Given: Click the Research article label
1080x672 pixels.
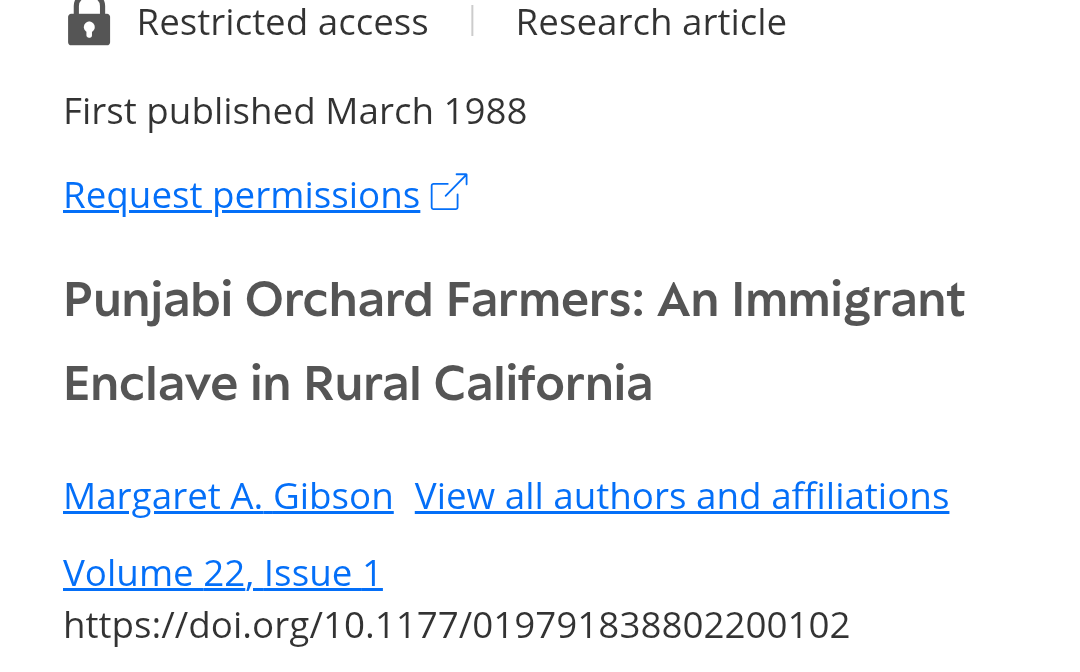Looking at the screenshot, I should (651, 23).
